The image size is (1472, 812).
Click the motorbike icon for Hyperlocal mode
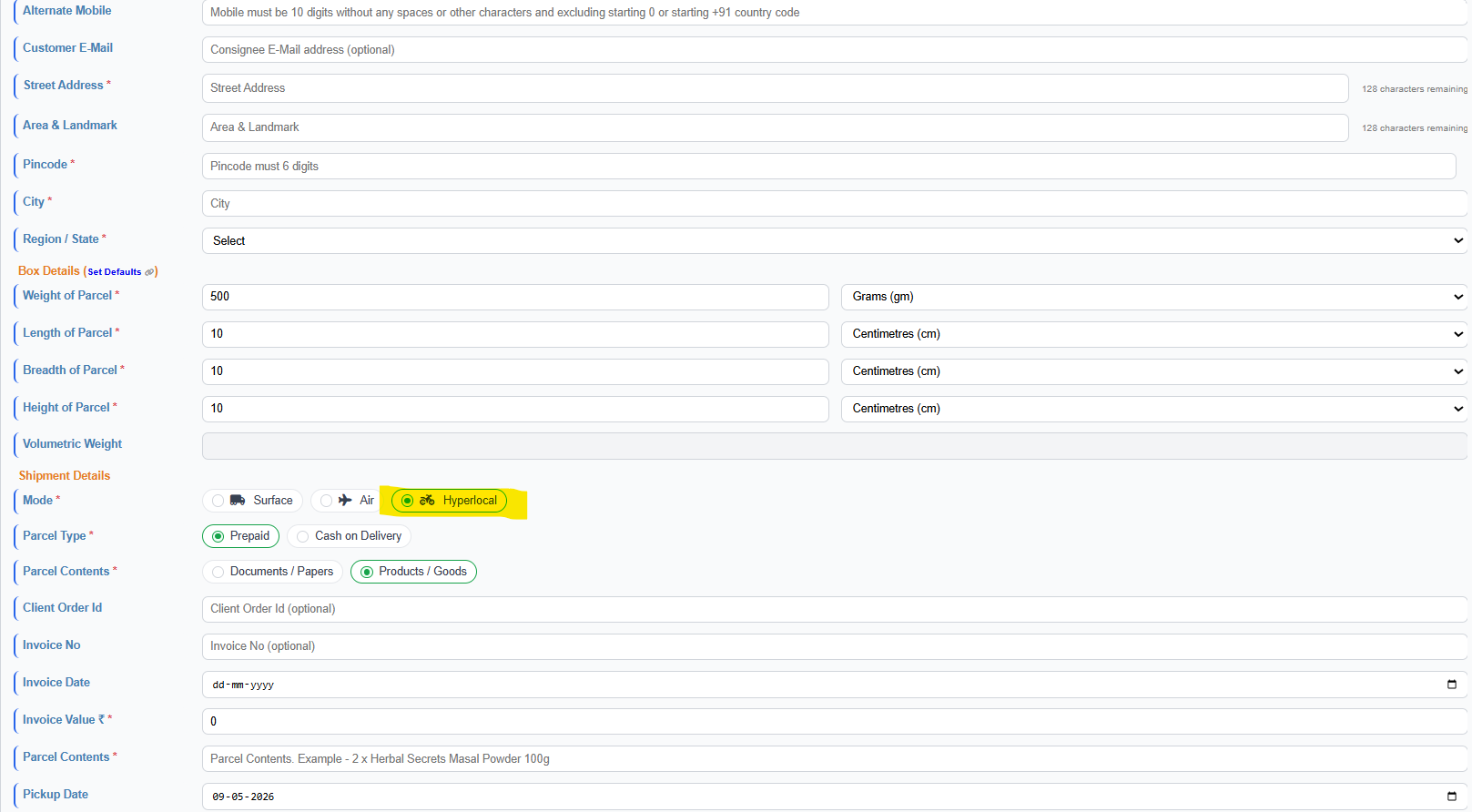pyautogui.click(x=427, y=500)
